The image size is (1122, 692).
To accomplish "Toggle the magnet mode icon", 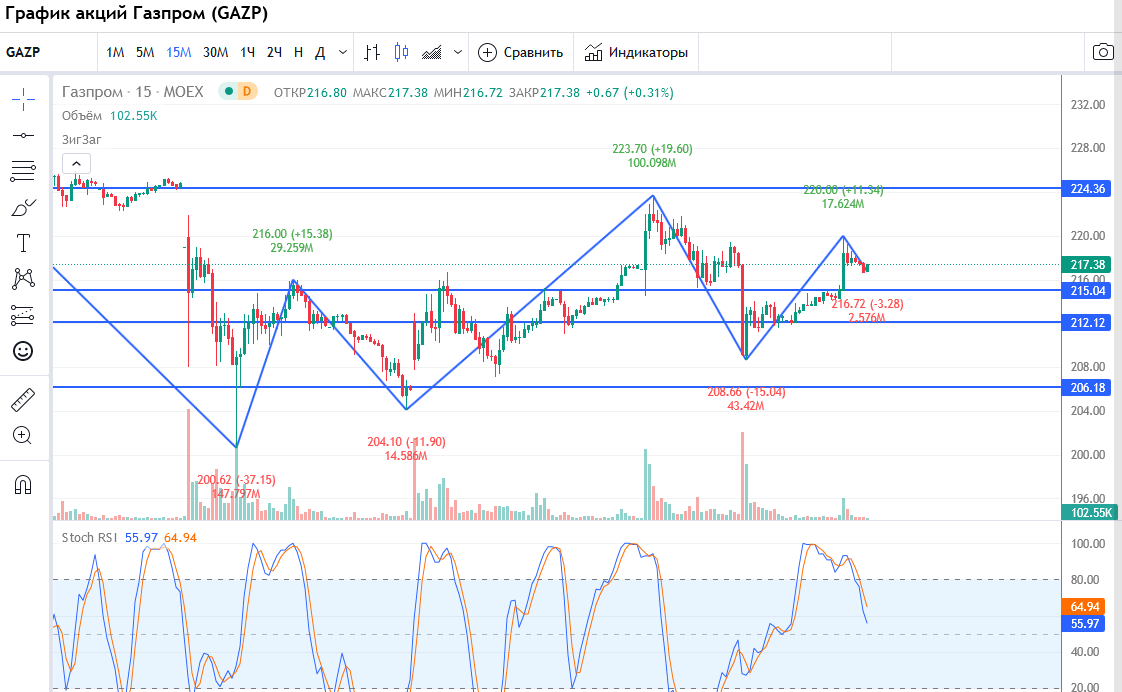I will point(23,485).
